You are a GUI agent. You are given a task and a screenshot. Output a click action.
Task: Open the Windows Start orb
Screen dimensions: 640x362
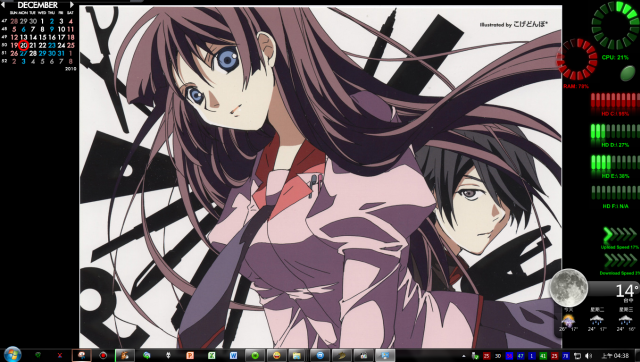click(12, 354)
